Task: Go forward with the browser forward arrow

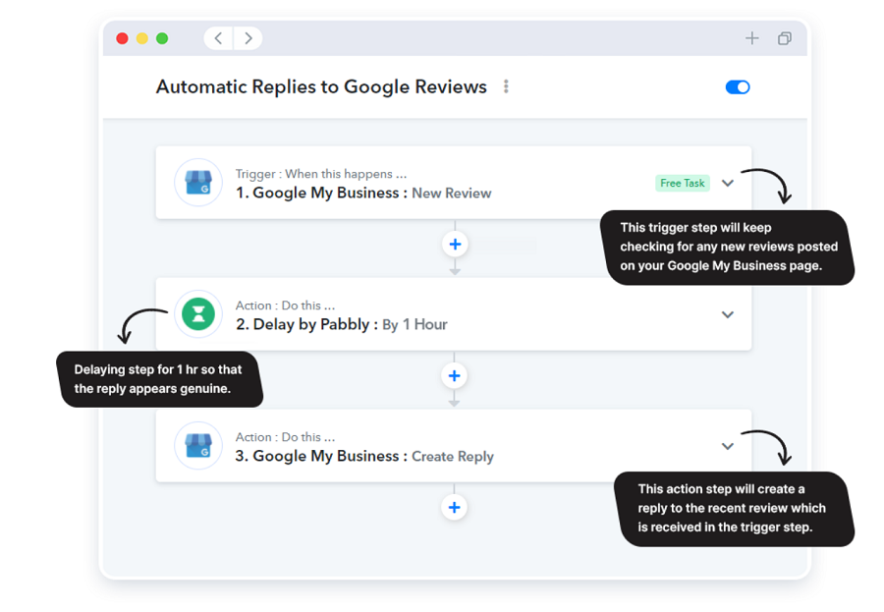Action: click(248, 38)
